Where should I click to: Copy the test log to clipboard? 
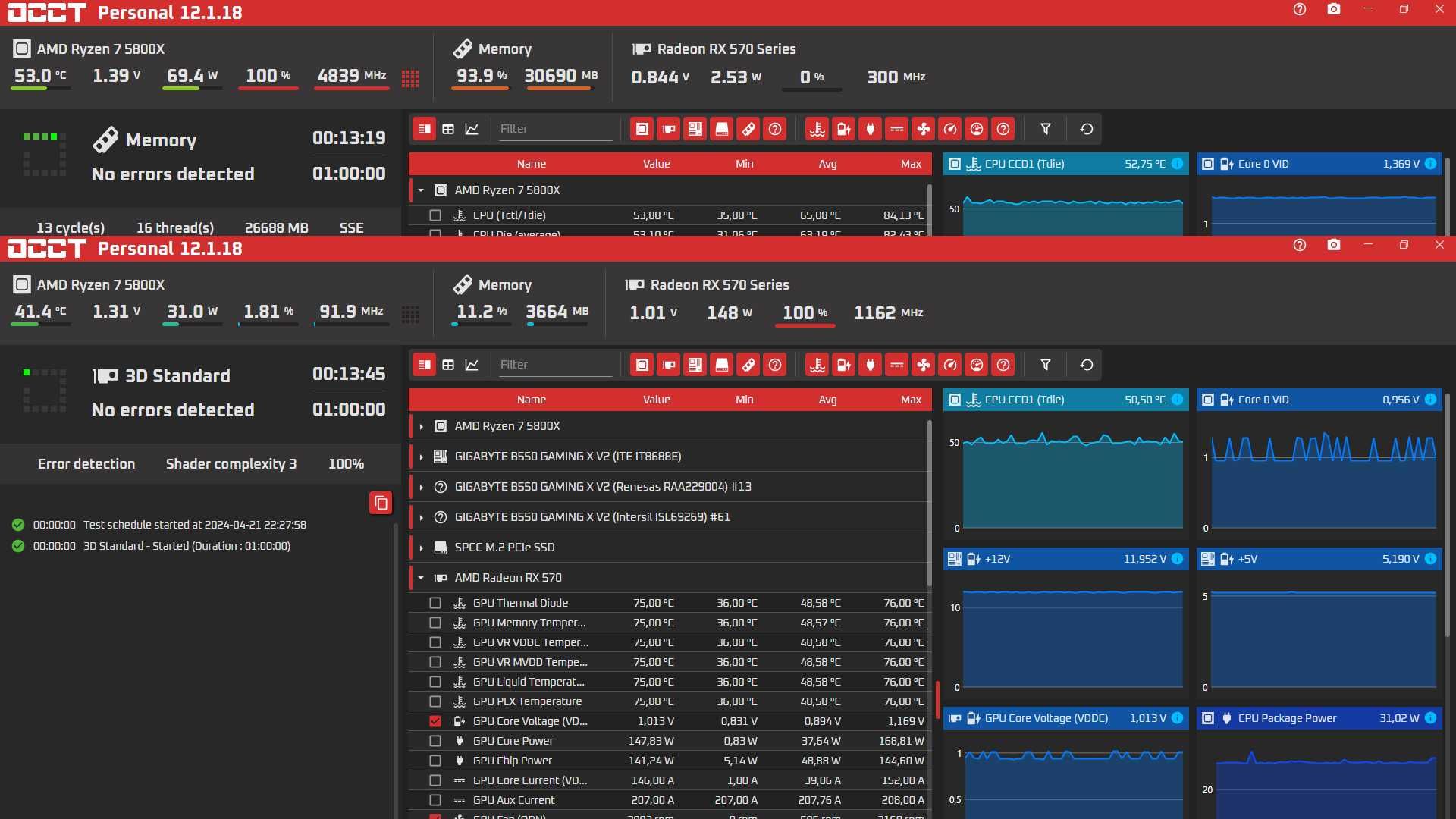381,503
